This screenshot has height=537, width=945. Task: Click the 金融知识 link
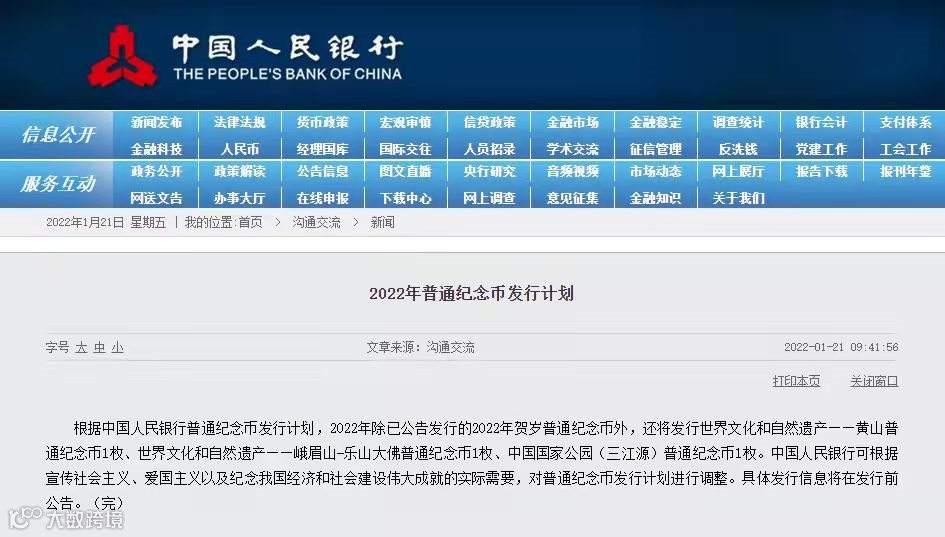pyautogui.click(x=656, y=198)
